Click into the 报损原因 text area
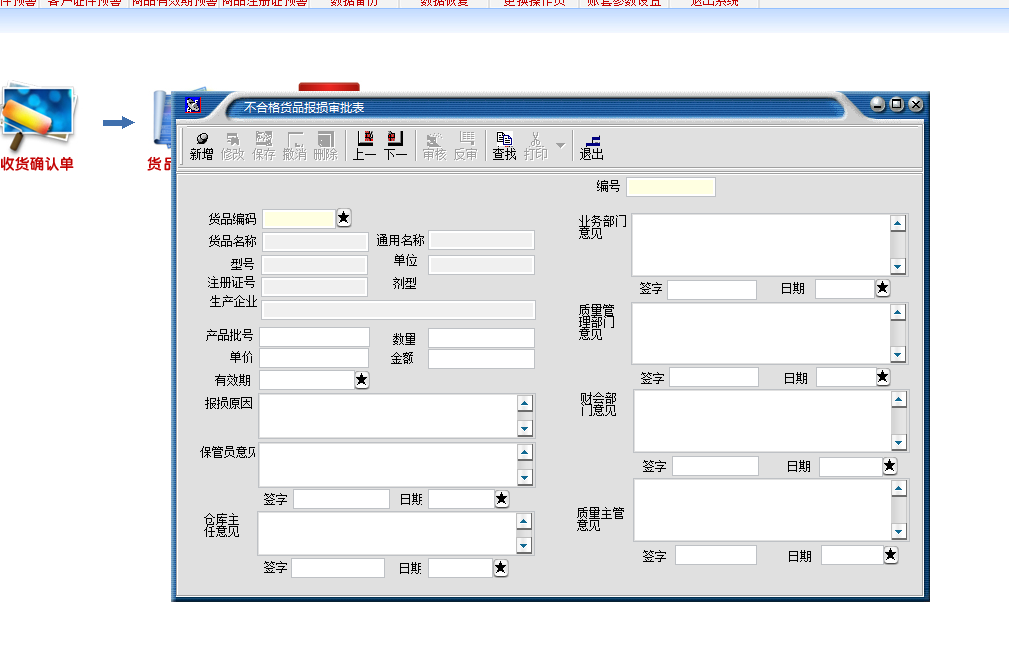This screenshot has width=1009, height=668. 387,416
